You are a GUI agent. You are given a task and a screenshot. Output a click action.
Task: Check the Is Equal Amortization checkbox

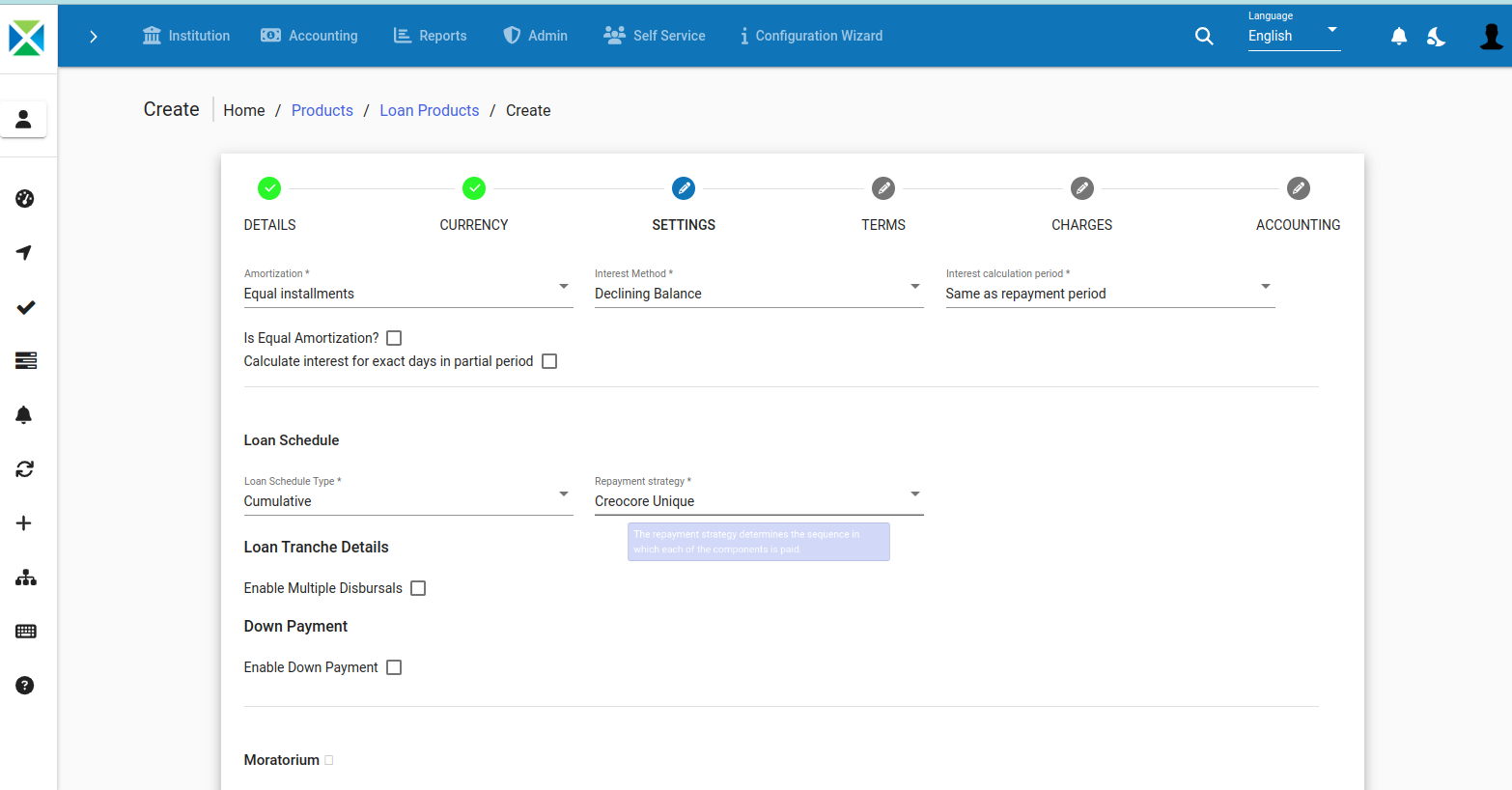coord(394,338)
